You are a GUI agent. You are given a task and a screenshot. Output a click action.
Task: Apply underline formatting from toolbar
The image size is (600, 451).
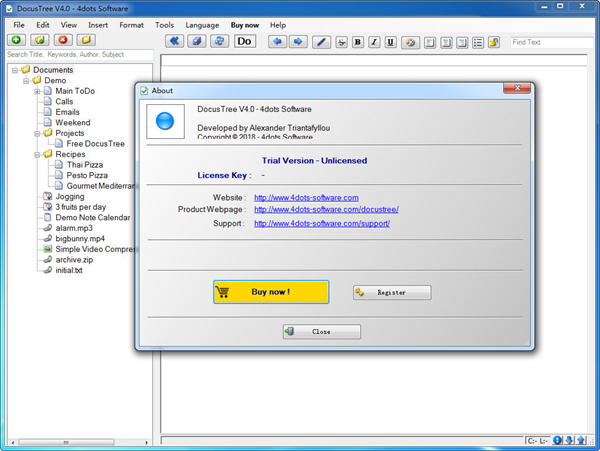tap(390, 42)
